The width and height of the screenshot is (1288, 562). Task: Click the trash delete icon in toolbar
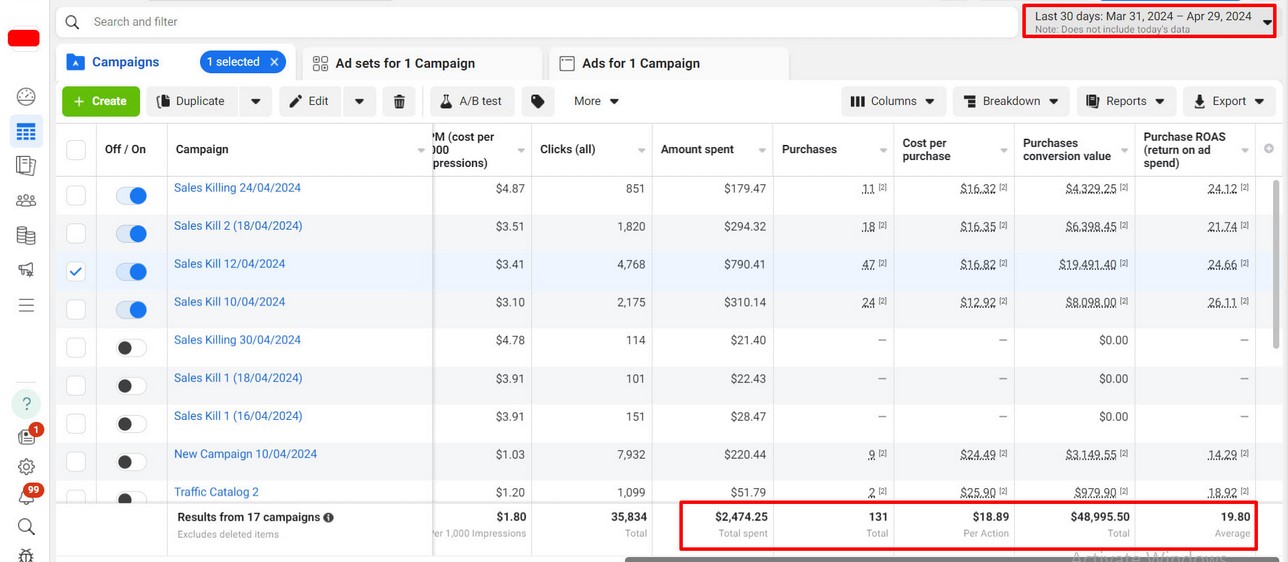[399, 101]
